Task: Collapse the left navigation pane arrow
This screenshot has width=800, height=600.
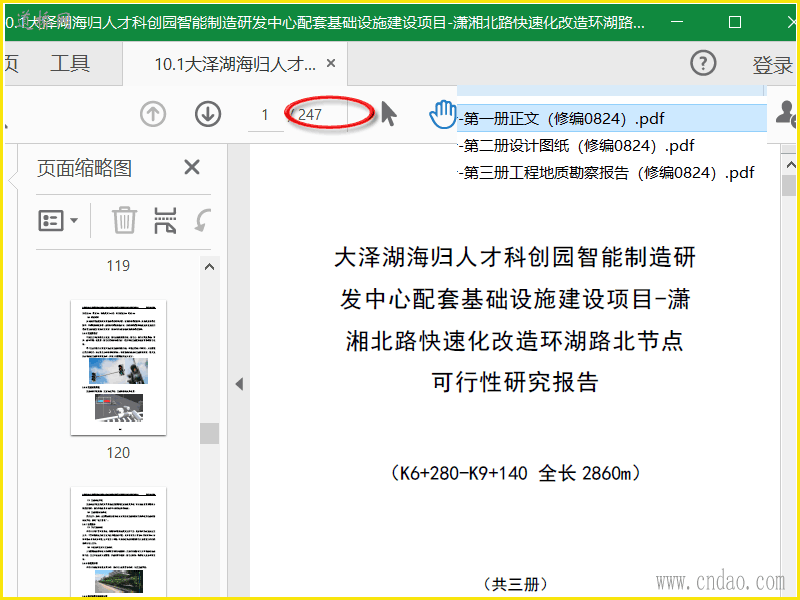Action: click(239, 384)
